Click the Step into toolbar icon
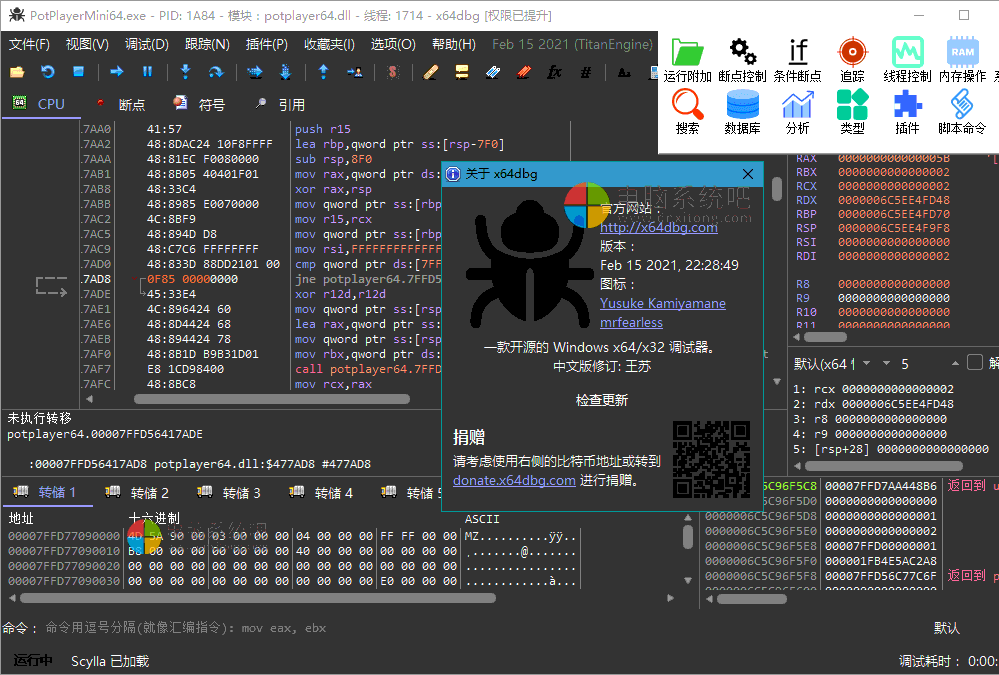 pyautogui.click(x=185, y=72)
